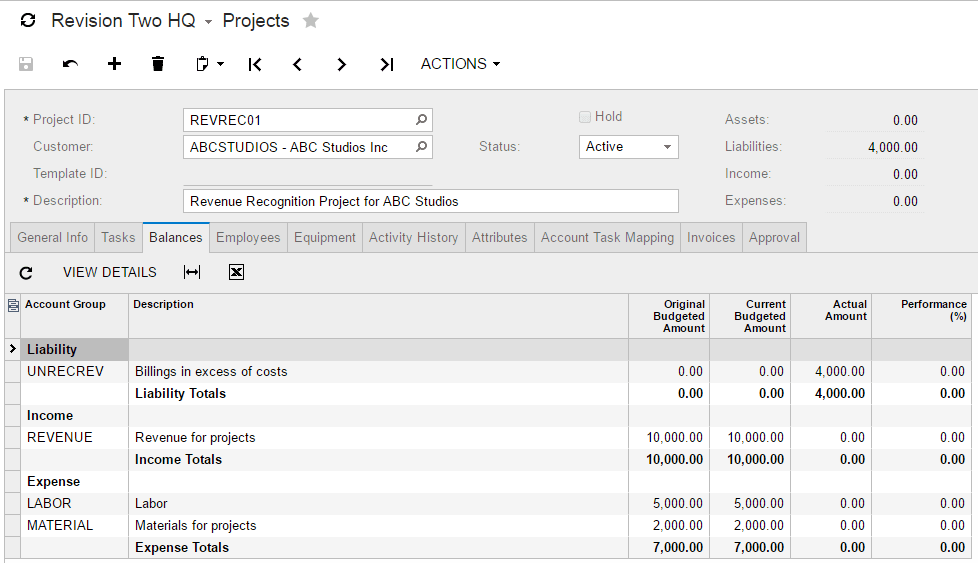Add a new project record
The width and height of the screenshot is (978, 563).
tap(115, 64)
